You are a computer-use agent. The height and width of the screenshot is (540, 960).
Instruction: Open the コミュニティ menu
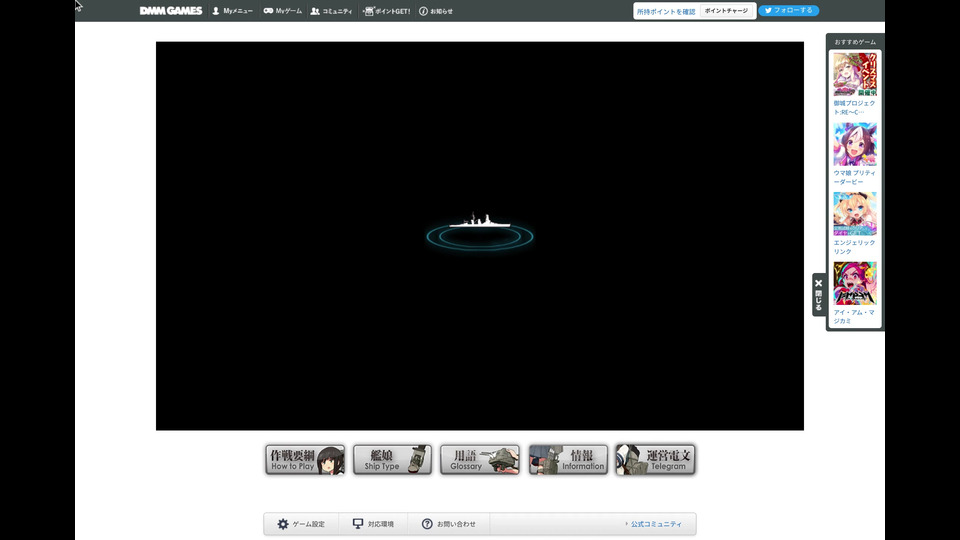331,11
